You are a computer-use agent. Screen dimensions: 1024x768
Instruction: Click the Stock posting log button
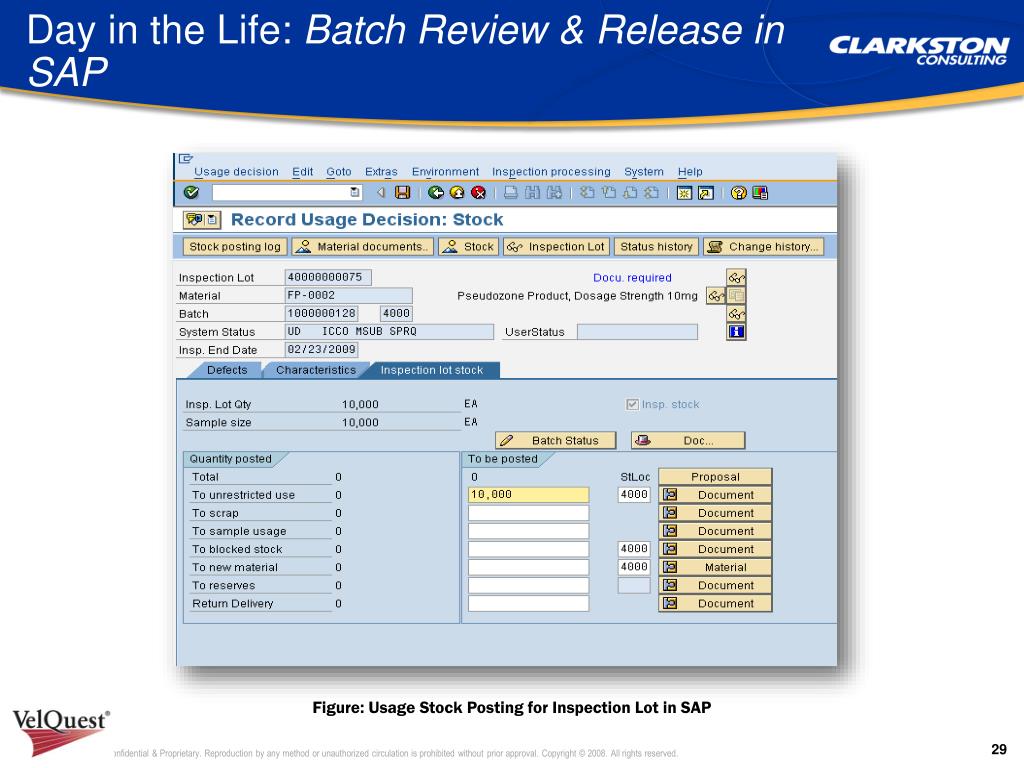(235, 247)
